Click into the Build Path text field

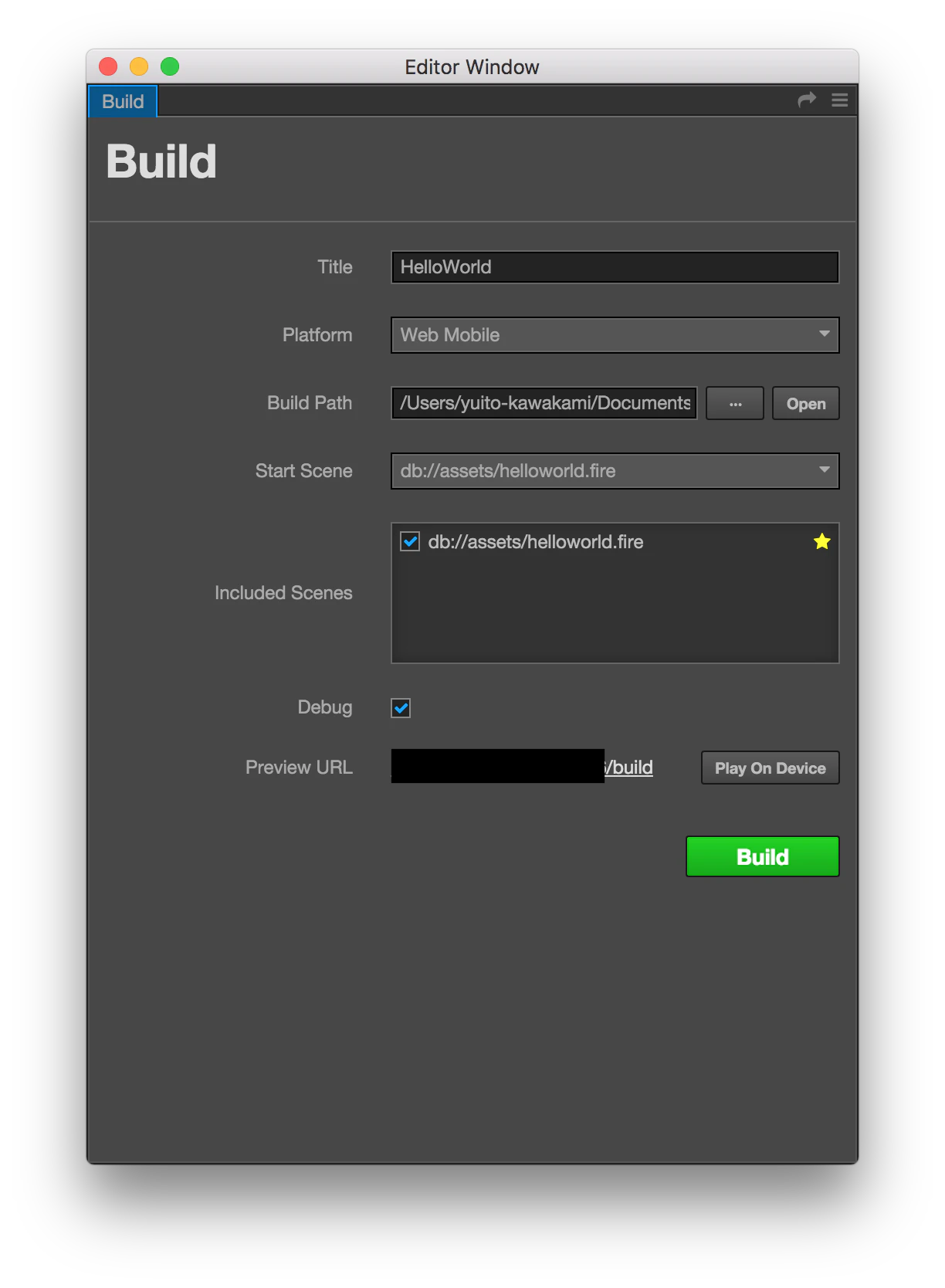point(544,403)
